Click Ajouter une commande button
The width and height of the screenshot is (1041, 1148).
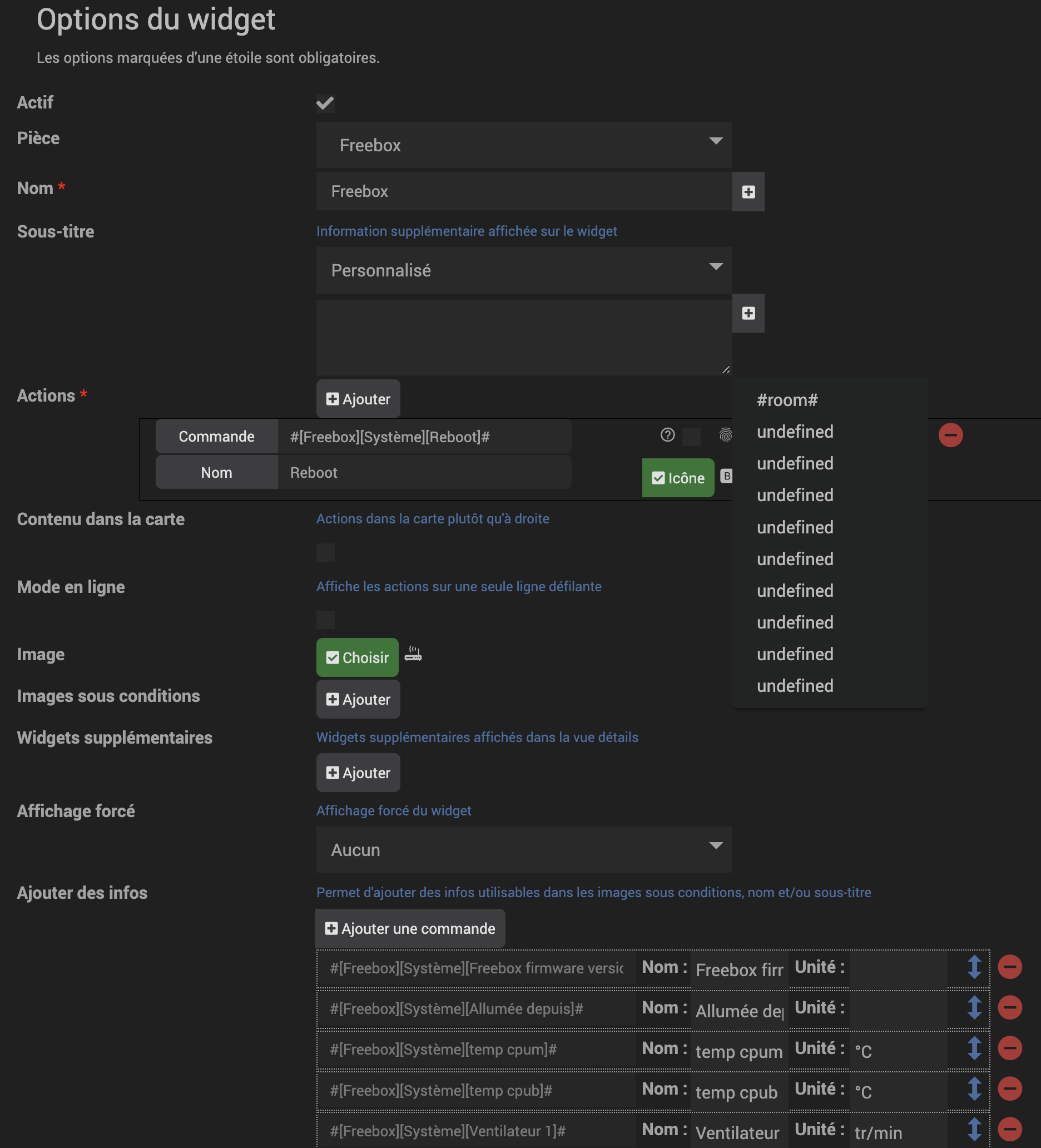pos(409,928)
